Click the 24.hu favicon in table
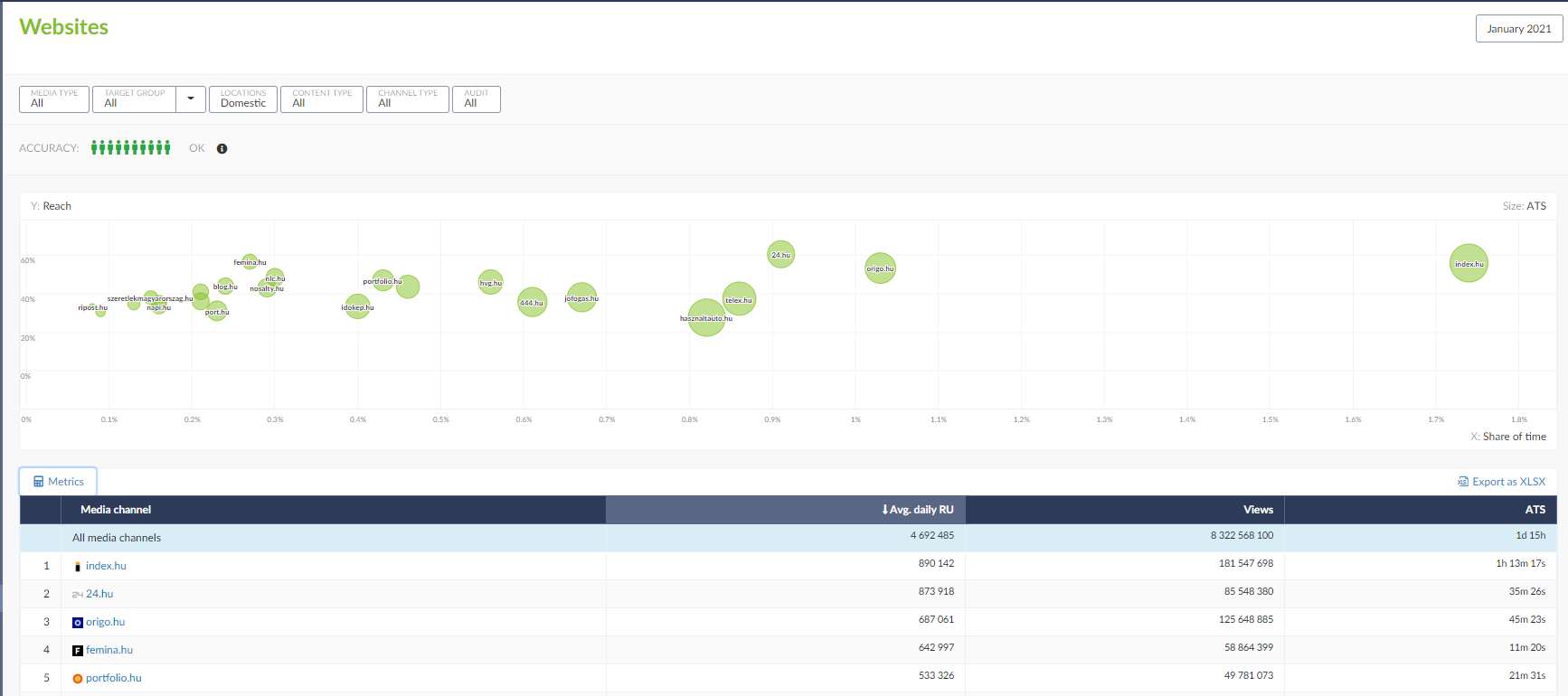The image size is (1568, 696). click(x=77, y=595)
